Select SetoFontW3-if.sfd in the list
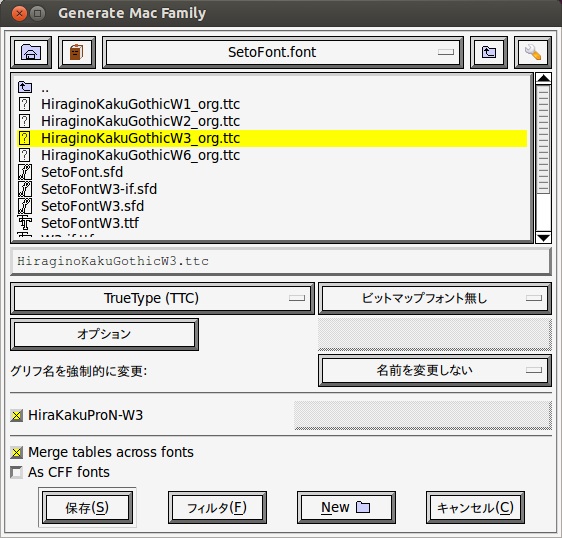 coord(272,189)
